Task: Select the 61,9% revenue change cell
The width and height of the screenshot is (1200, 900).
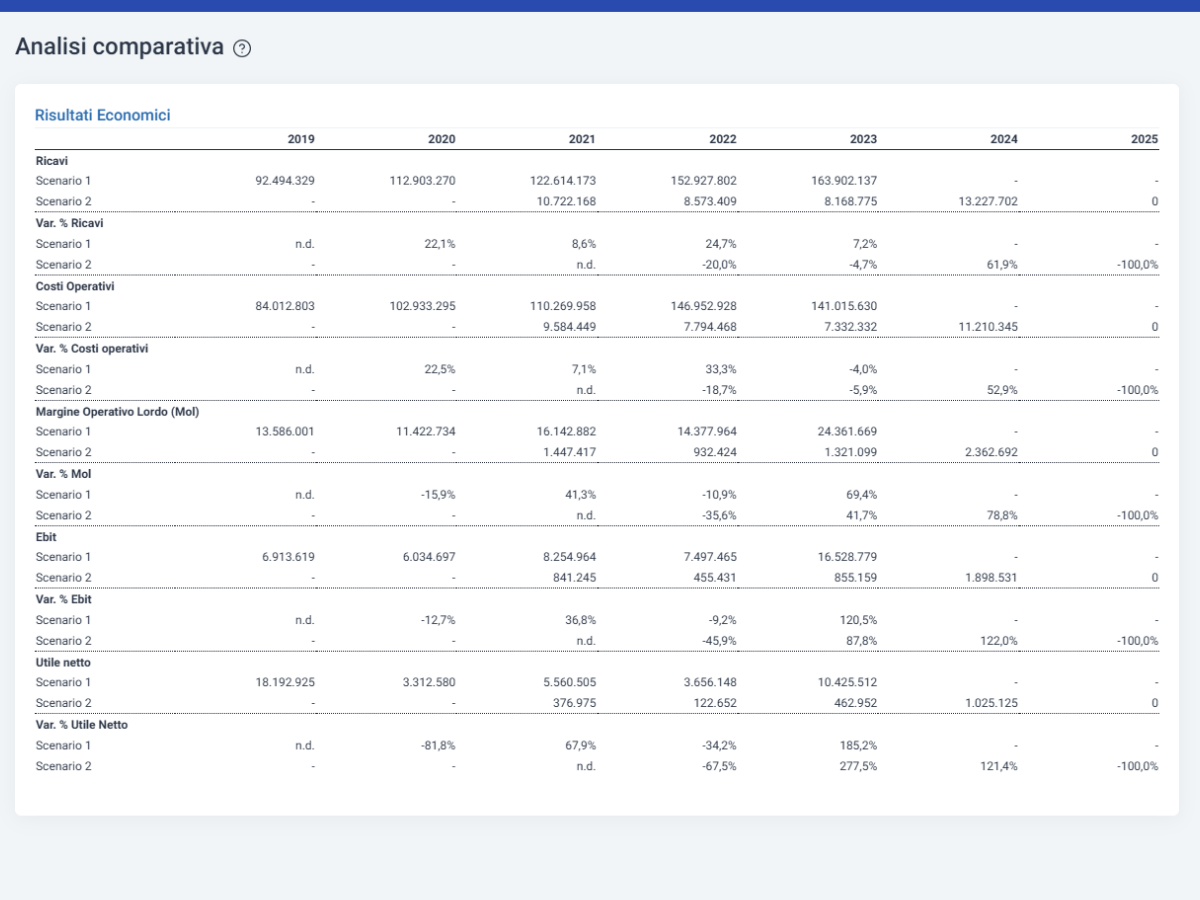Action: pos(1003,265)
